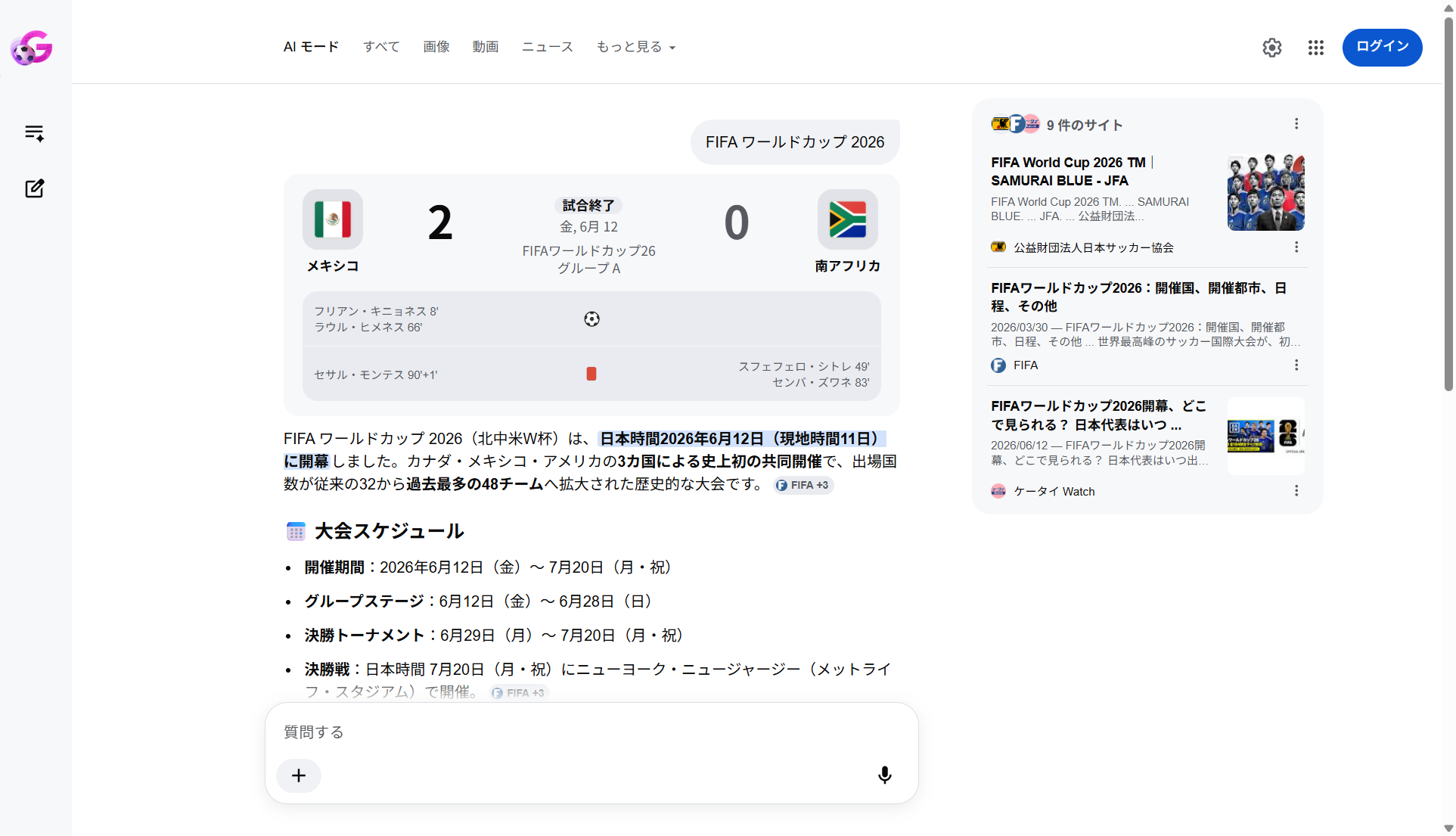
Task: Click セサル・モンテス 90'+1' red card entry
Action: click(x=376, y=375)
